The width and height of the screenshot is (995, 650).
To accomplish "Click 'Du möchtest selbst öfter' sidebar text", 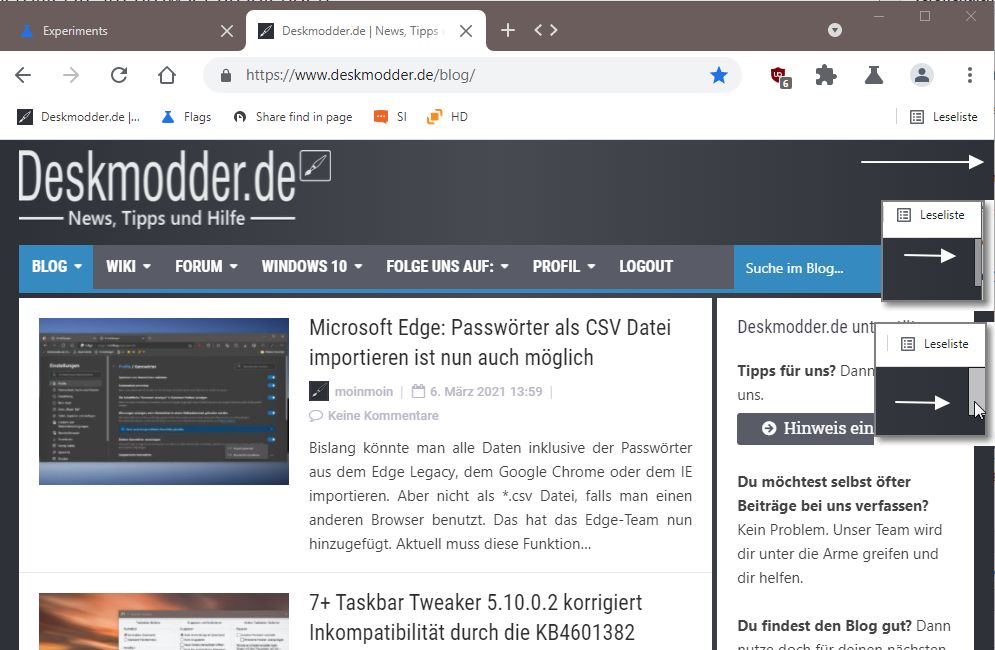I will pos(824,482).
